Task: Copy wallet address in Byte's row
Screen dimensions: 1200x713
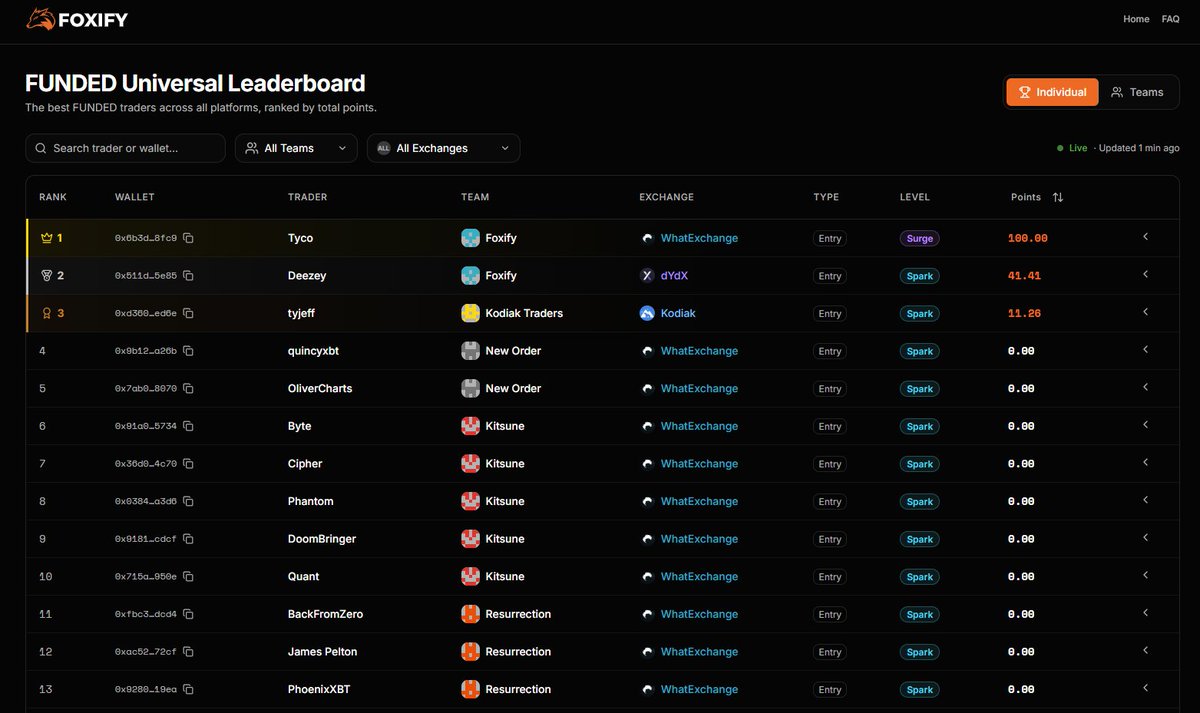Action: (188, 426)
